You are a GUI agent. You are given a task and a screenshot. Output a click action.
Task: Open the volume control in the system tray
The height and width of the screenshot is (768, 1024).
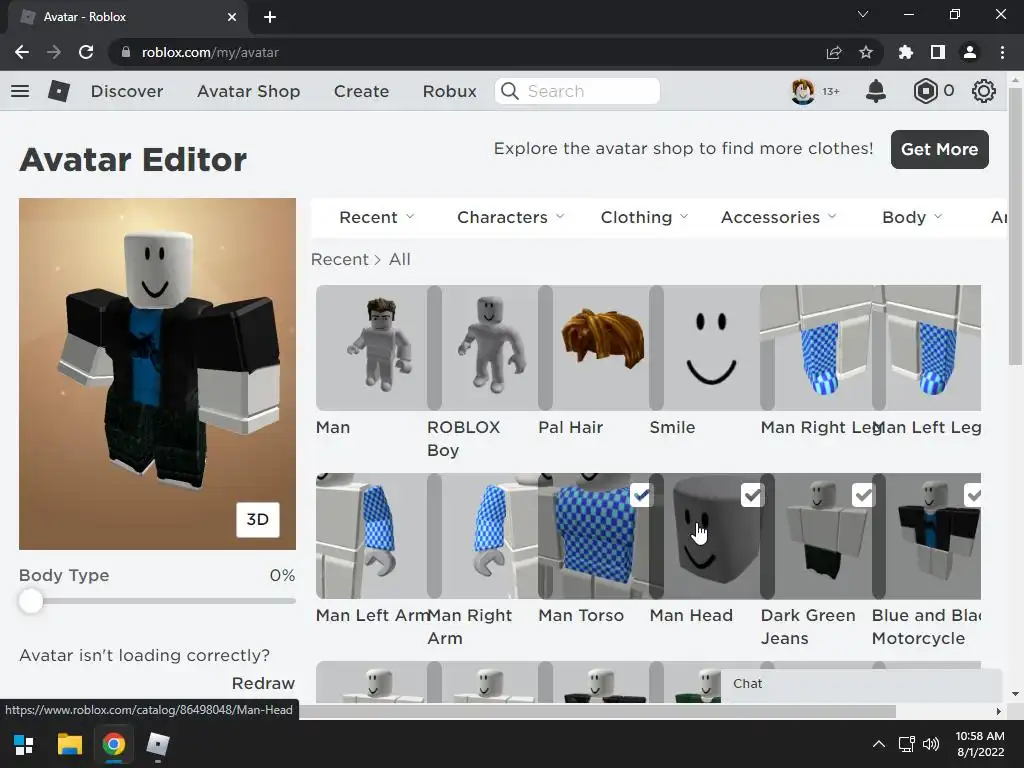click(x=931, y=744)
